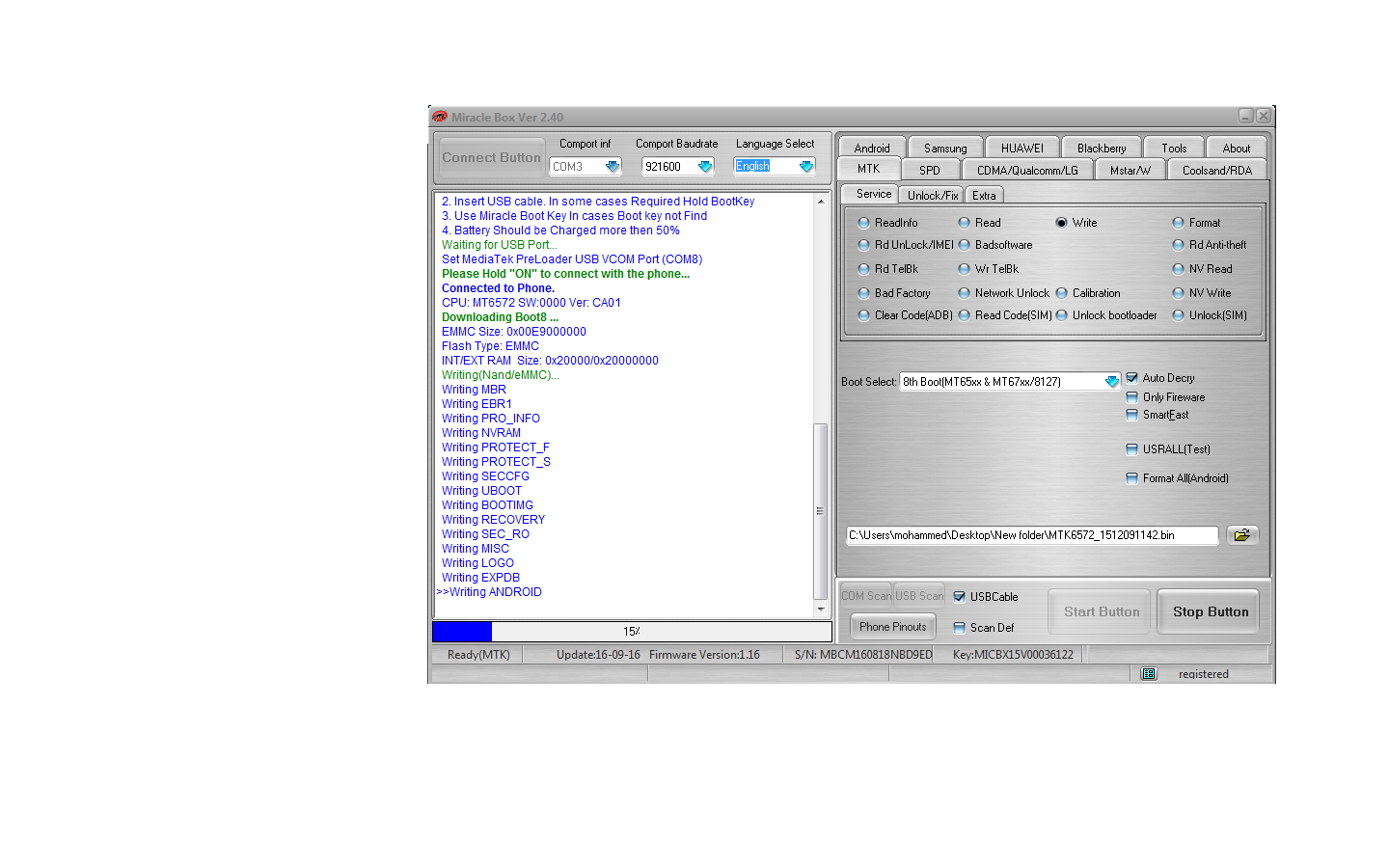Click the 'Connected to Phone.' log line
The height and width of the screenshot is (868, 1389).
tap(498, 288)
